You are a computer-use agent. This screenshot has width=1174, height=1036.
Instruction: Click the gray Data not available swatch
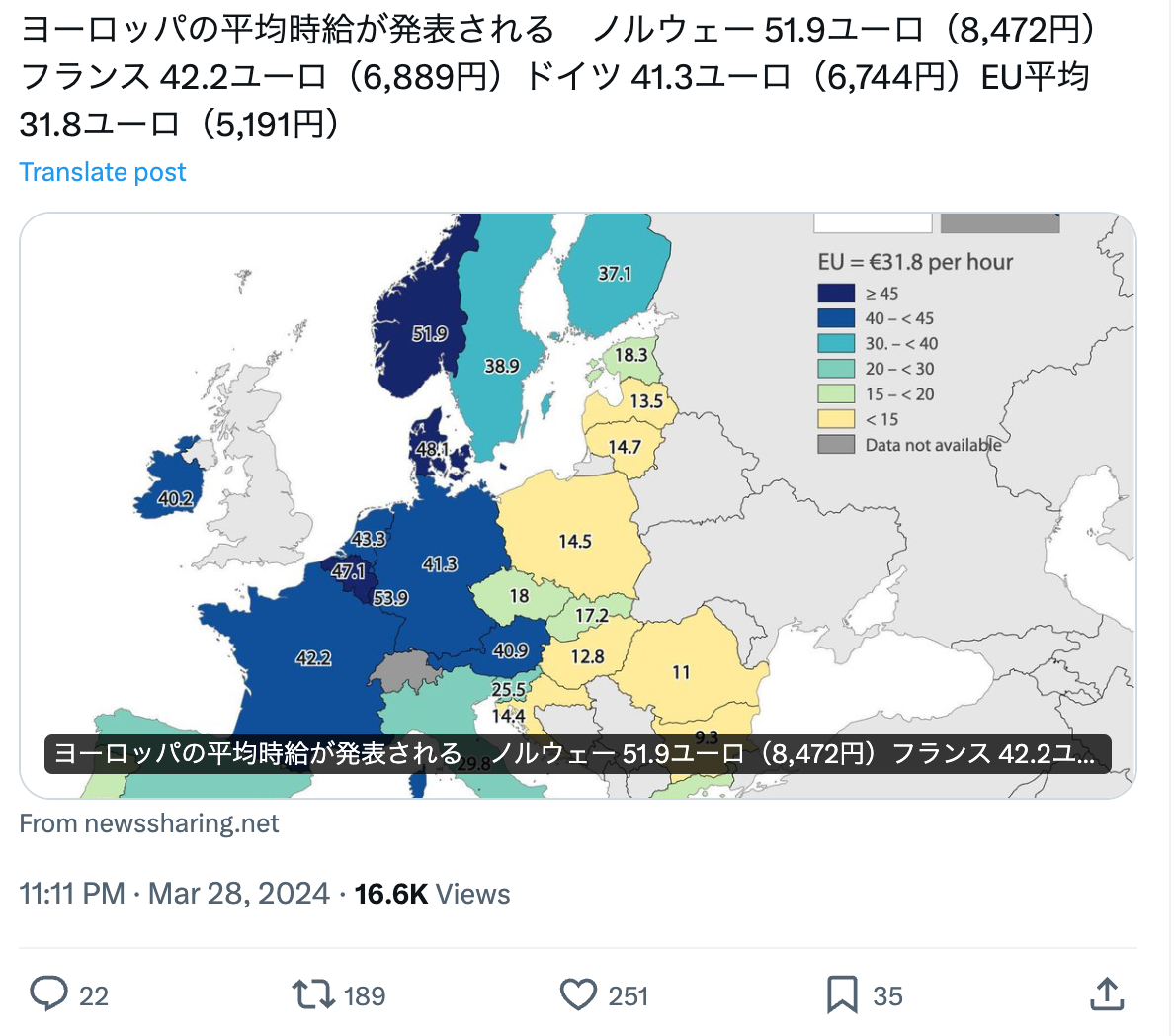[x=836, y=444]
